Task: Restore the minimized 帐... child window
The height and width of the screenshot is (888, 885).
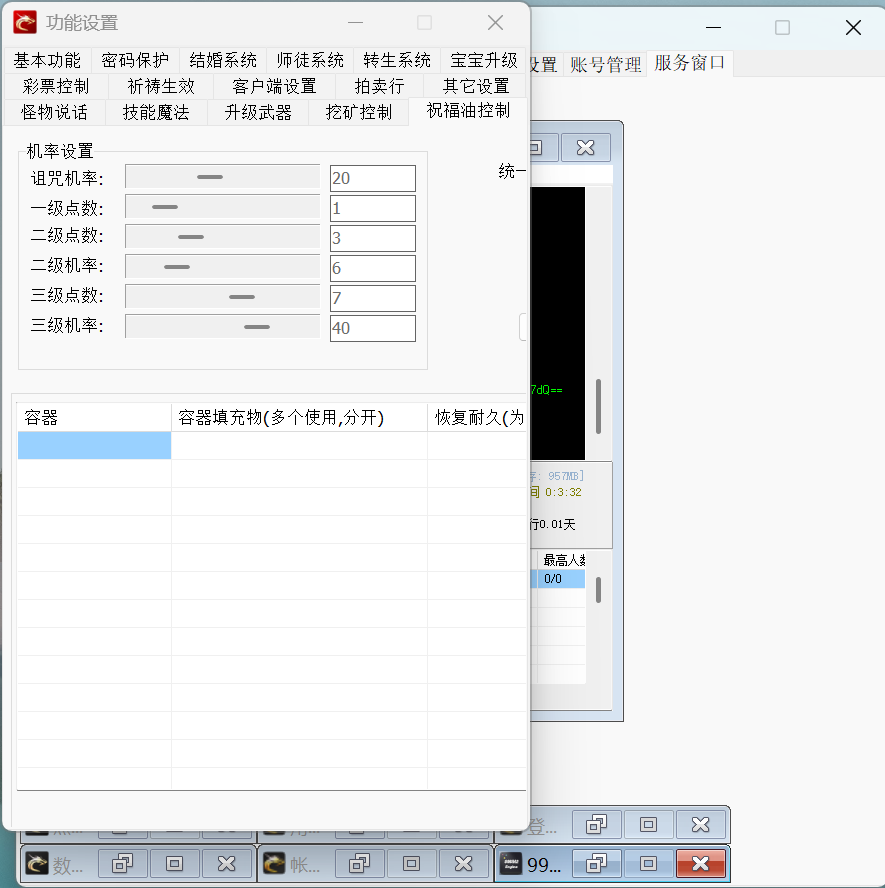Action: (360, 864)
